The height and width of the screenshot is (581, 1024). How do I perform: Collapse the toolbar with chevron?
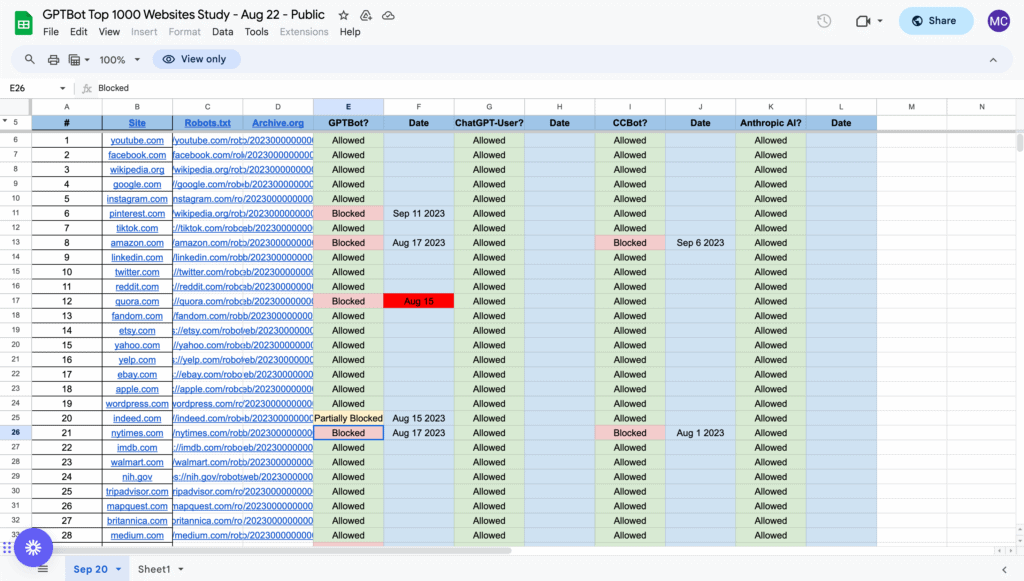tap(993, 59)
